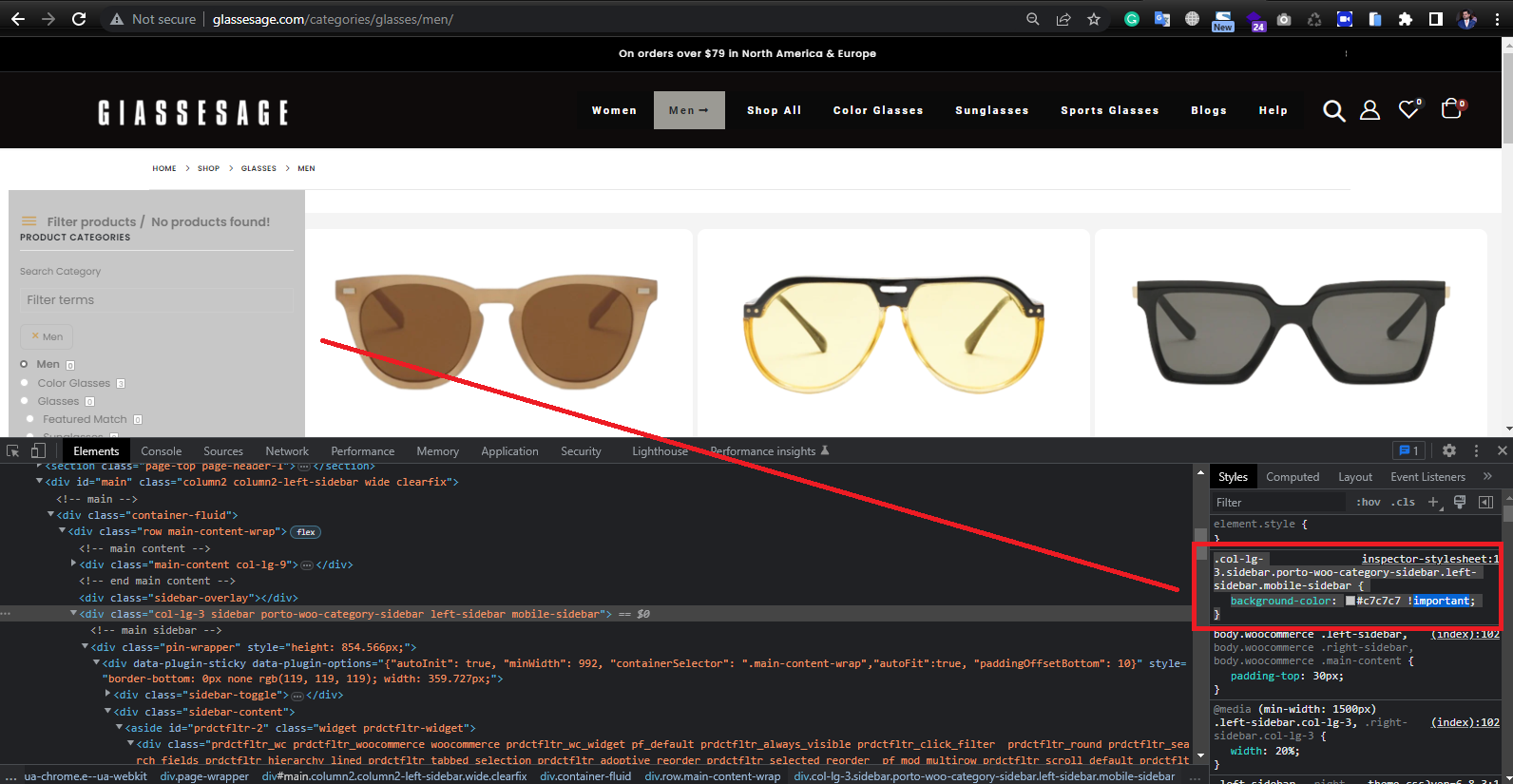This screenshot has width=1513, height=784.
Task: Toggle the browser side panel icon
Action: [1436, 19]
